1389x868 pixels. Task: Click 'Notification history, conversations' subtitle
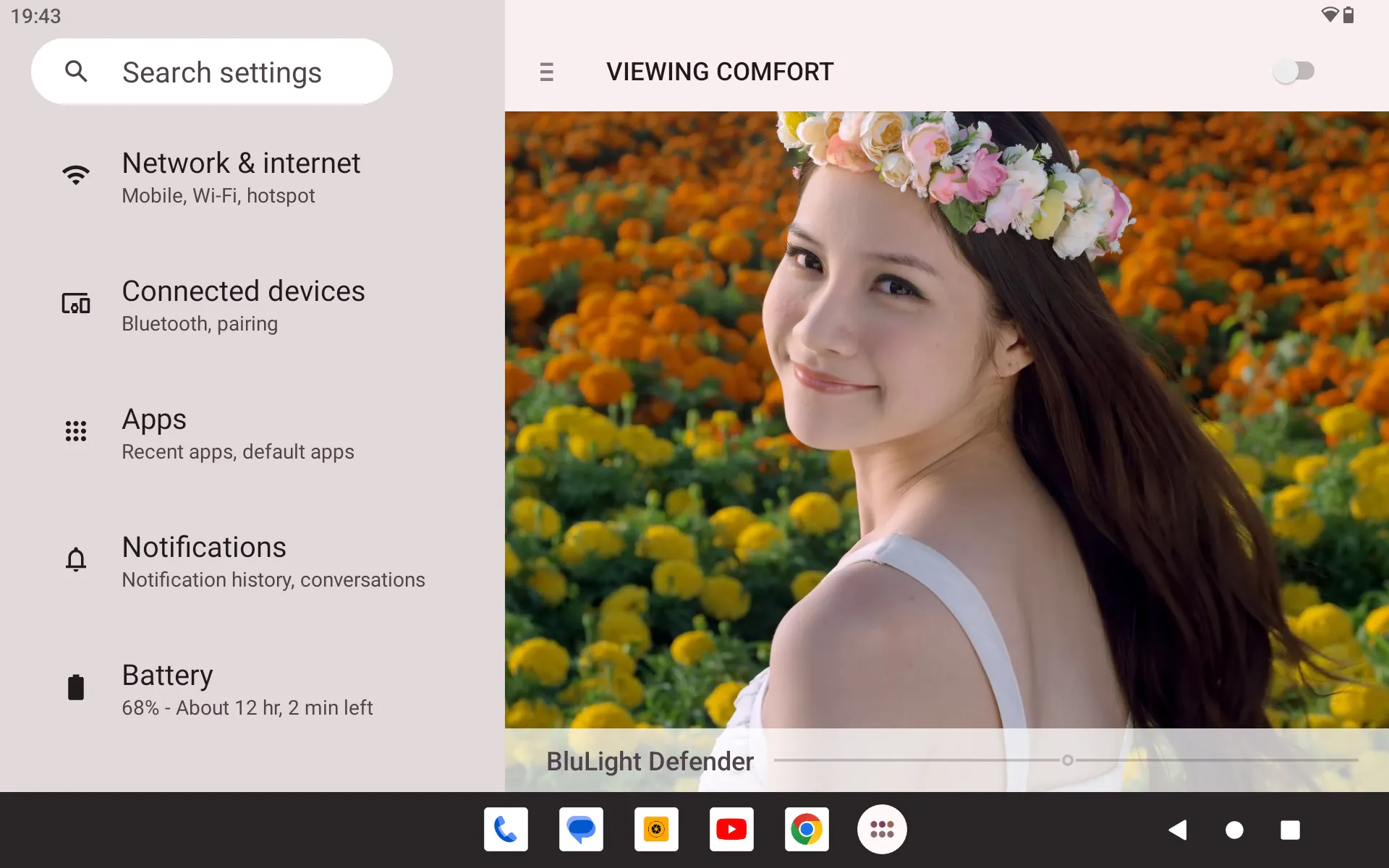coord(273,580)
